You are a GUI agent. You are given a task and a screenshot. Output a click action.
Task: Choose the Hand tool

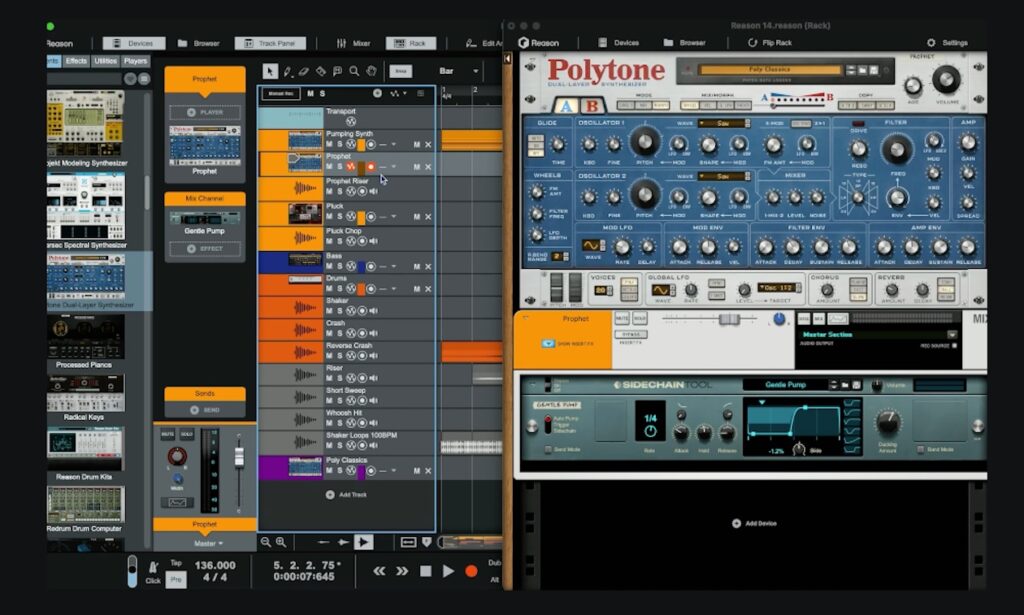tap(370, 71)
